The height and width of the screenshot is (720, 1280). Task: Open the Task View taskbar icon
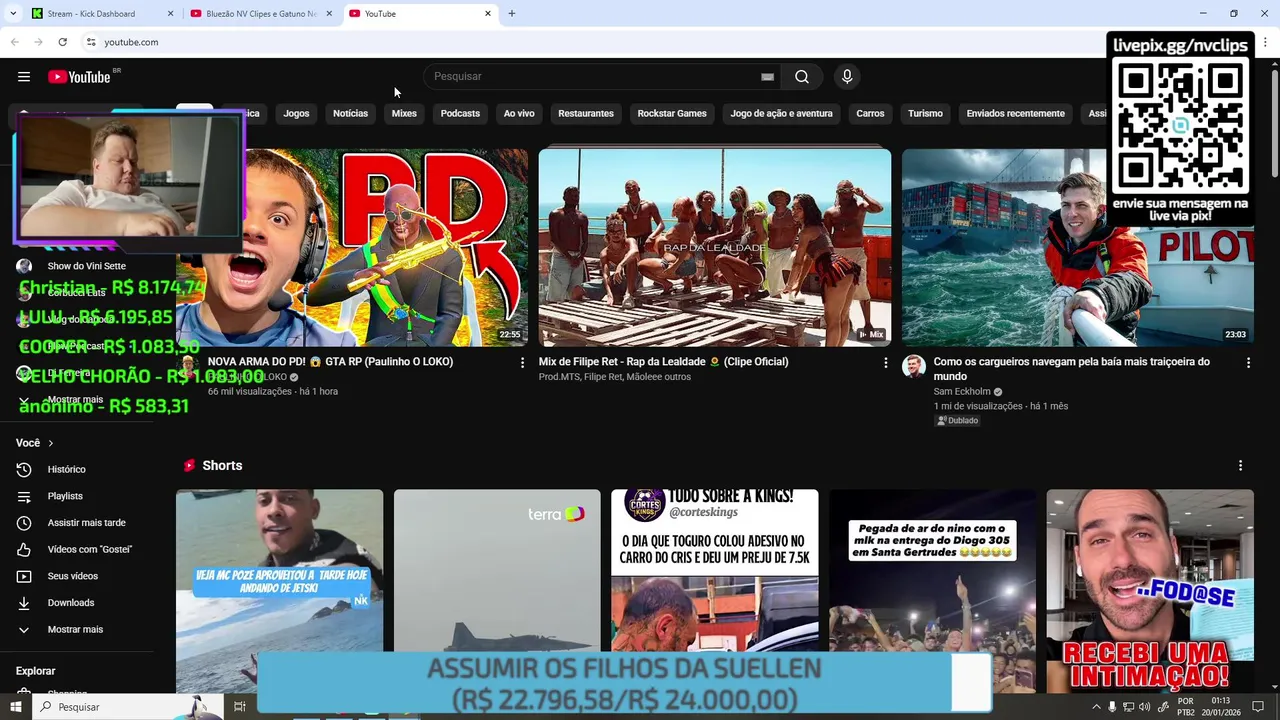point(240,707)
